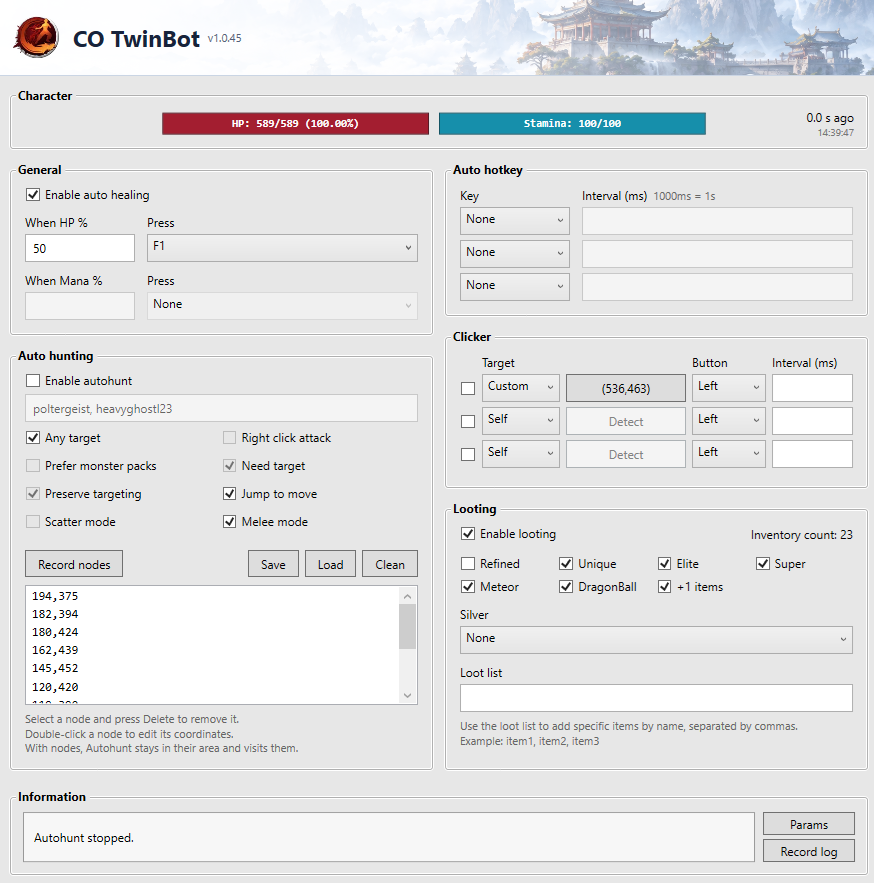Viewport: 874px width, 883px height.
Task: Click scroll-up arrow of node list
Action: [407, 596]
